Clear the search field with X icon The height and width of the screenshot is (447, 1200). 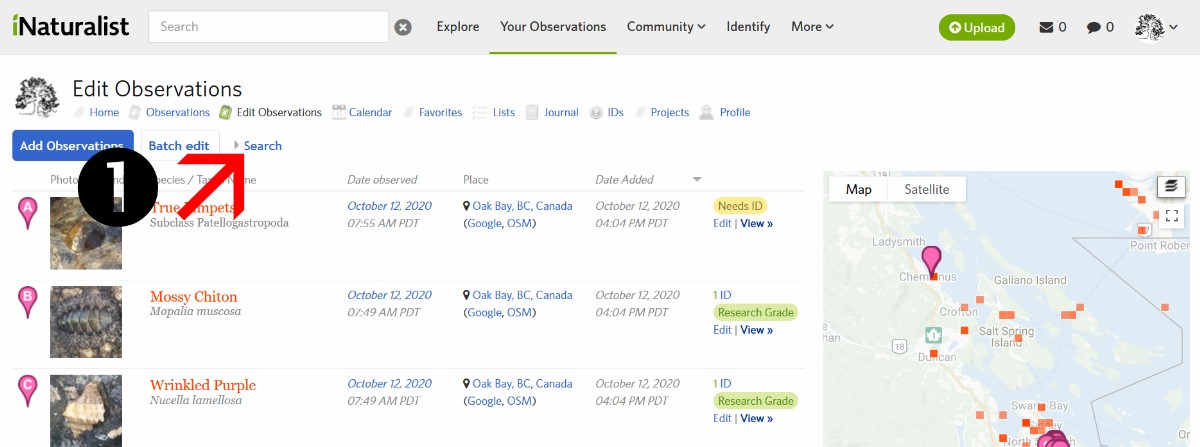pyautogui.click(x=403, y=27)
